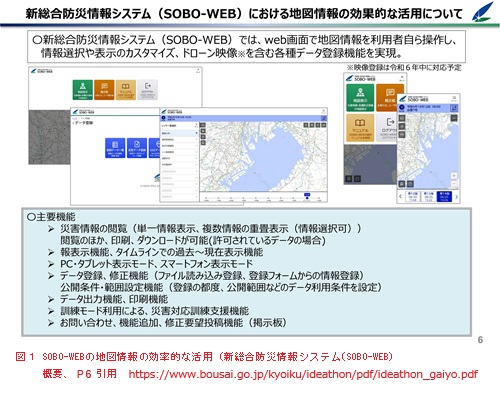Image resolution: width=500 pixels, height=409 pixels.
Task: Toggle the second layer row in layer list
Action: coord(179,139)
